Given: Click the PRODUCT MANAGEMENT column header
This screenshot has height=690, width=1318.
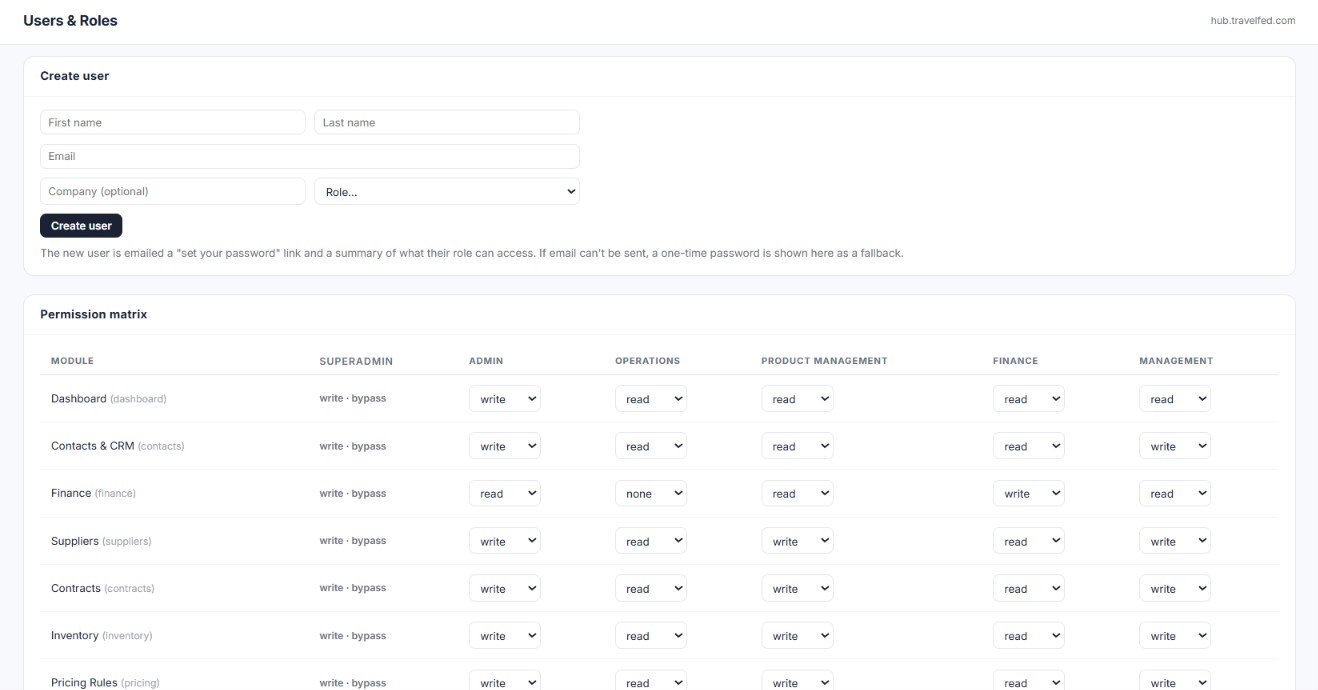Looking at the screenshot, I should 824,361.
